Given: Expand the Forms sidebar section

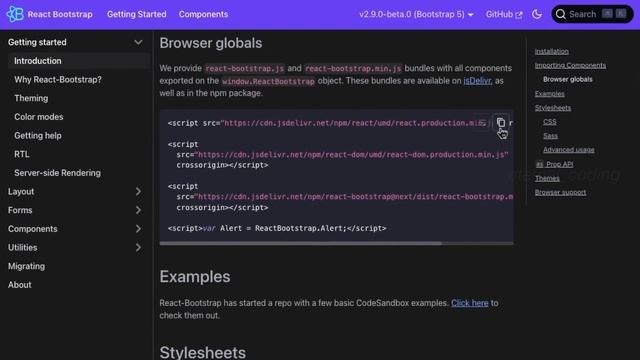Looking at the screenshot, I should 138,210.
